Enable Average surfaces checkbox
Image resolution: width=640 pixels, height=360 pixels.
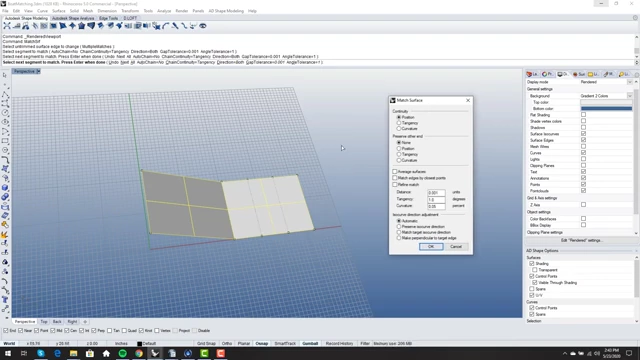click(395, 172)
